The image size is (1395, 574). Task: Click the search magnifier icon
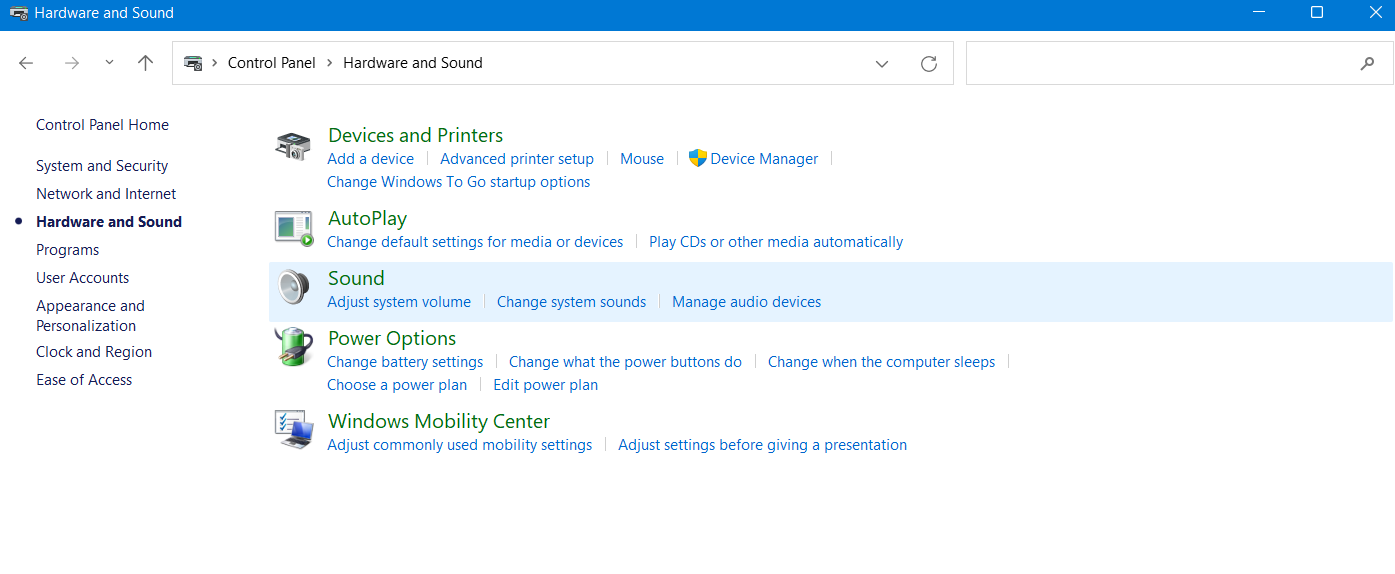point(1367,63)
